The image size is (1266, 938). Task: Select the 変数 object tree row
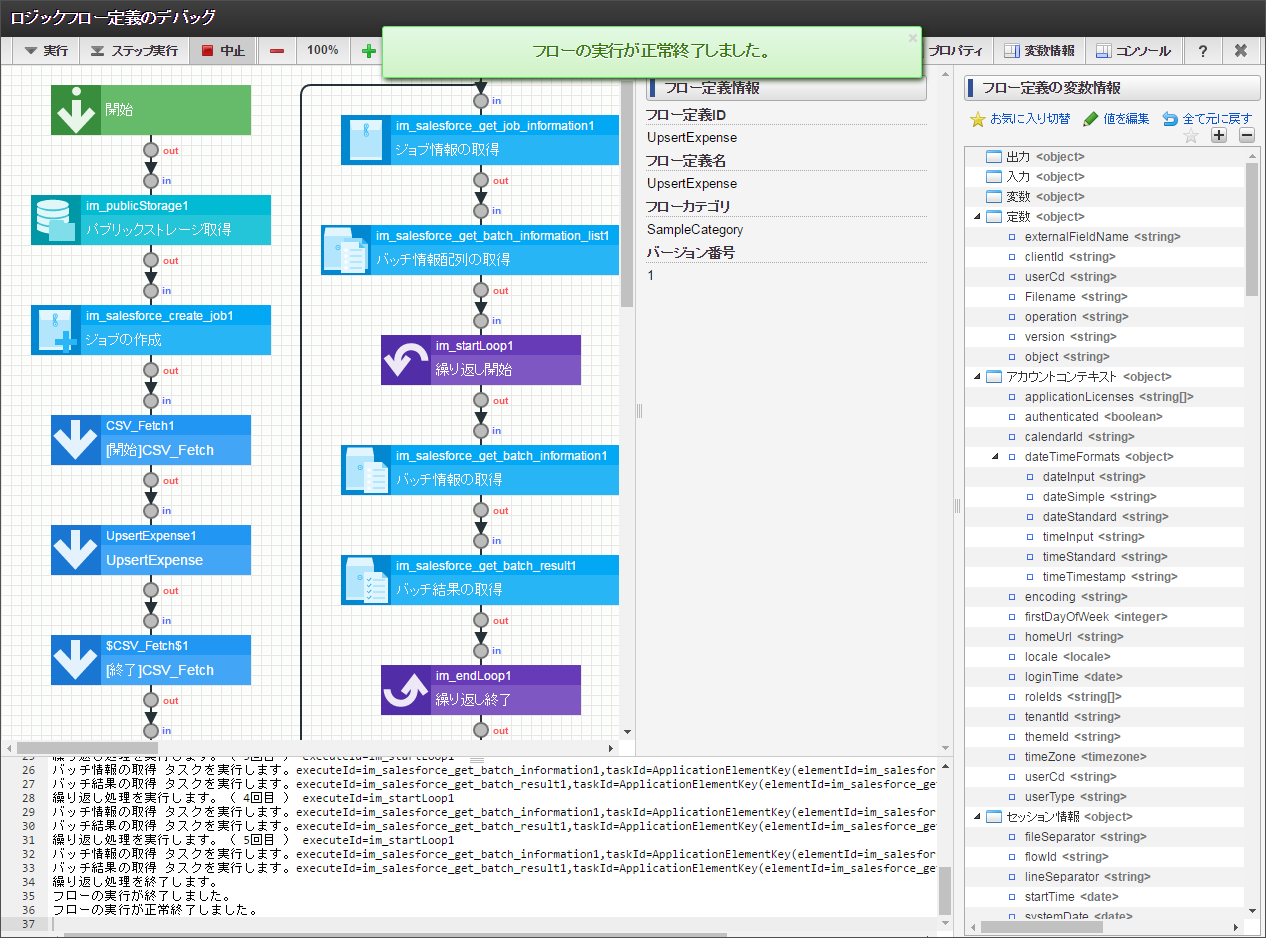[1105, 197]
